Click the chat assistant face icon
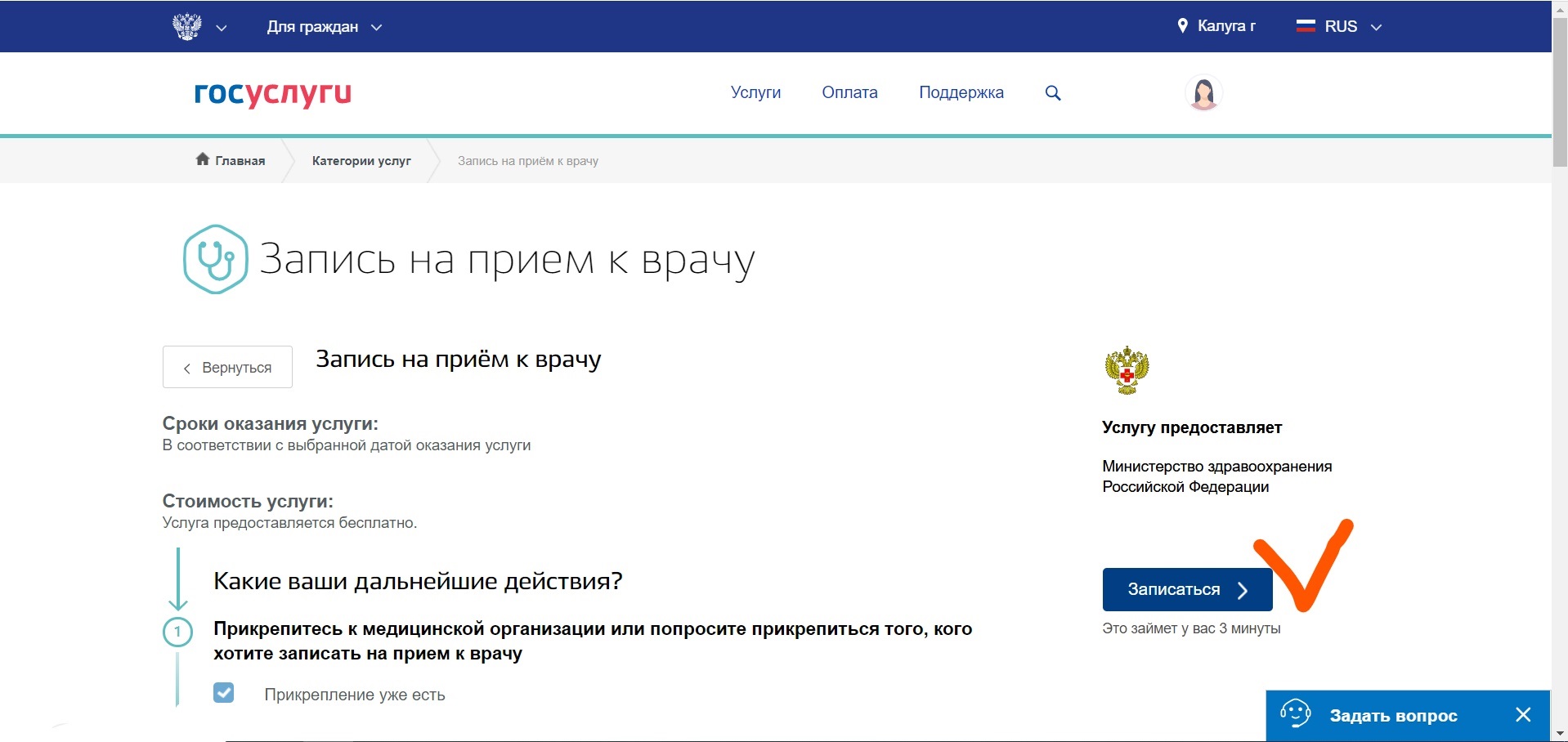 pos(1295,714)
